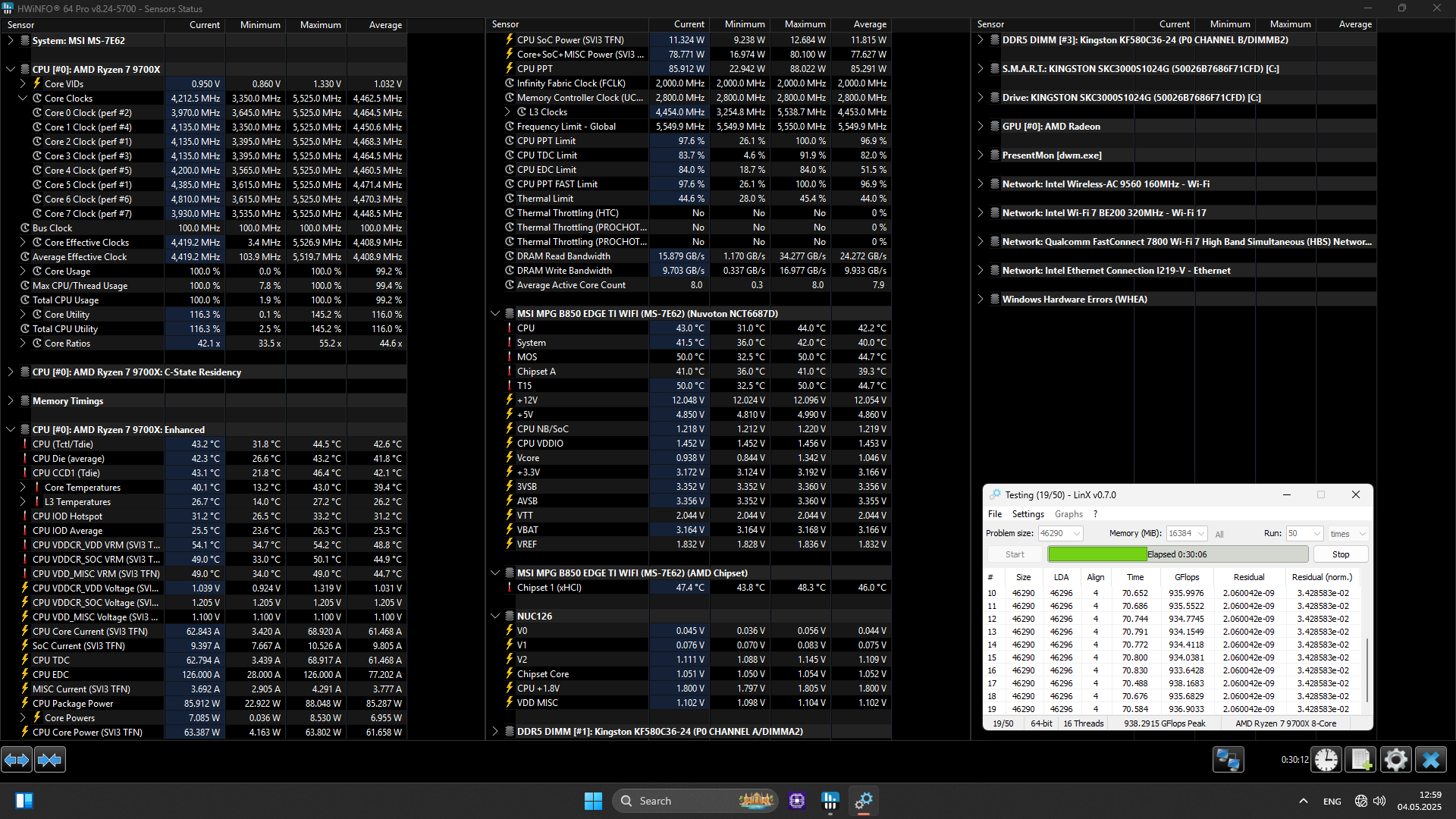This screenshot has width=1456, height=819.
Task: Click the expand-columns left-right arrows icon
Action: pos(17,759)
